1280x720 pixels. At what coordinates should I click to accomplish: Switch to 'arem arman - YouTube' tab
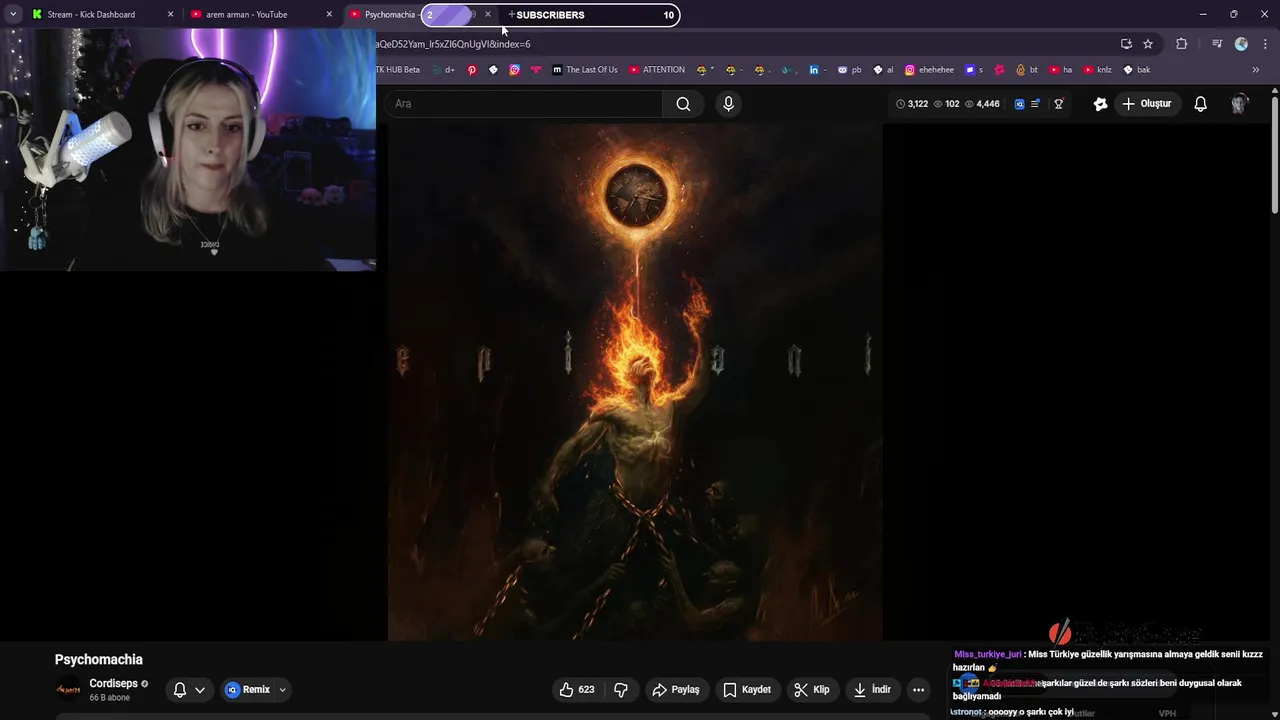coord(262,14)
